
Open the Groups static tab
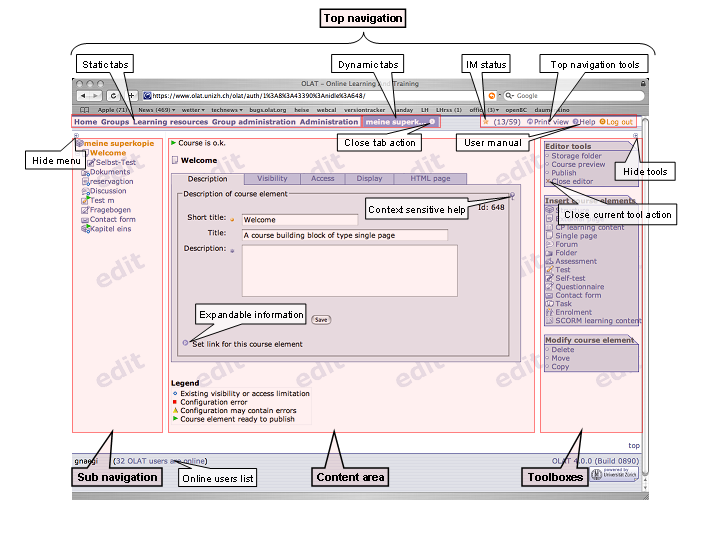(x=115, y=122)
